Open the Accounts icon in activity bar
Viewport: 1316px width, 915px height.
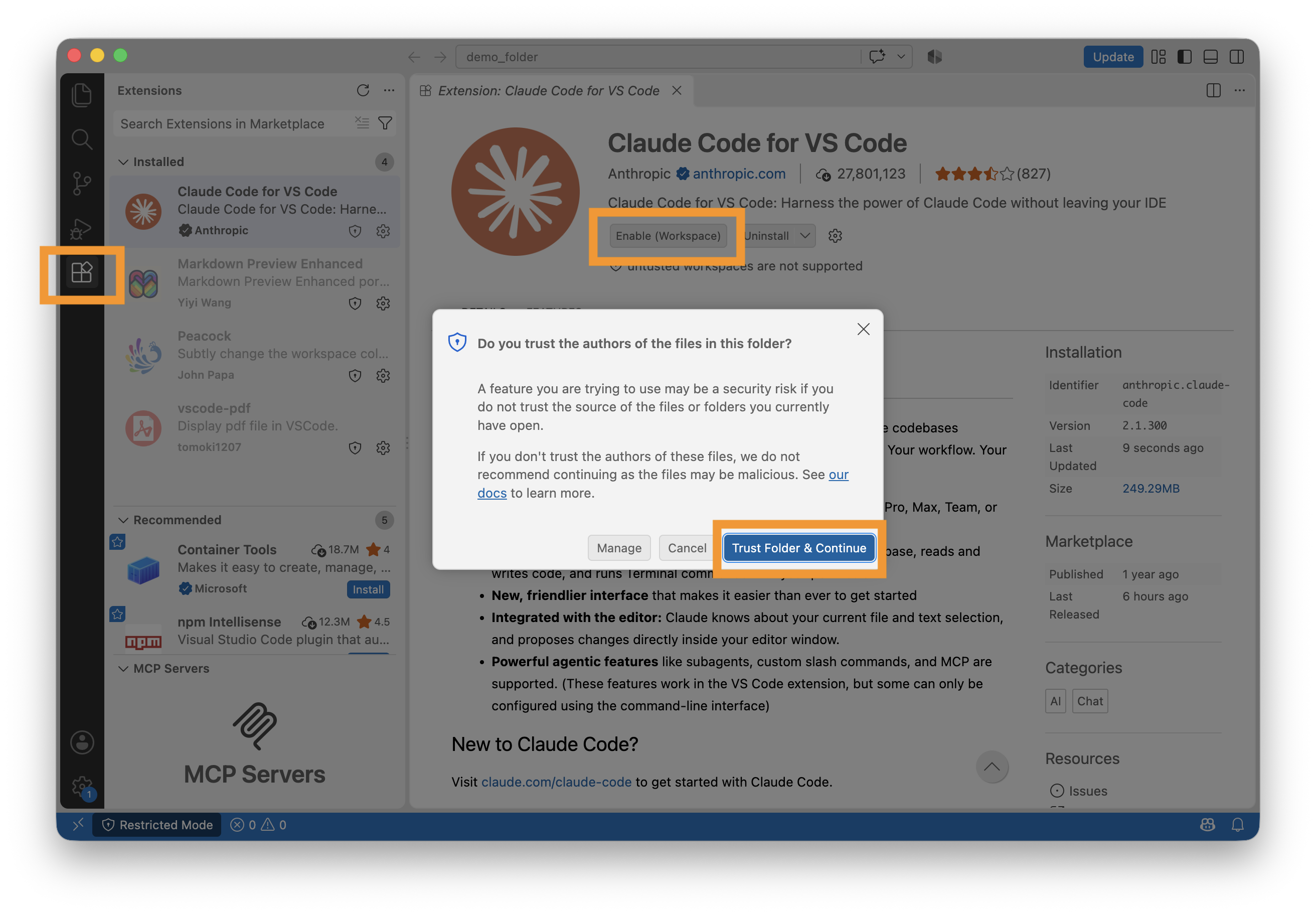pyautogui.click(x=82, y=742)
